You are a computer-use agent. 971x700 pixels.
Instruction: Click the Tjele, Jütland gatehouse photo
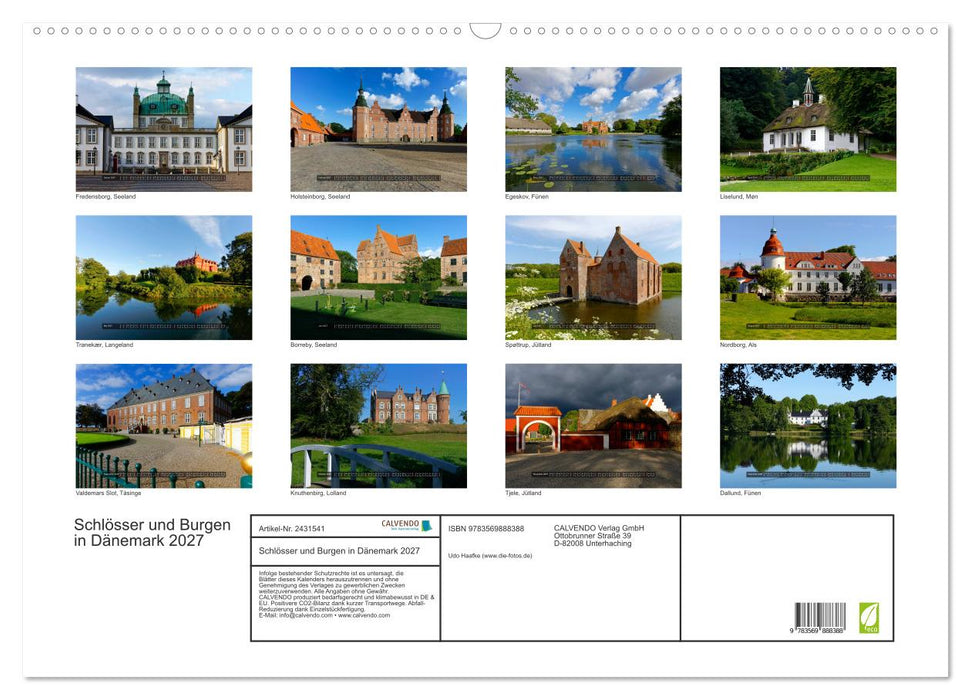click(x=593, y=426)
